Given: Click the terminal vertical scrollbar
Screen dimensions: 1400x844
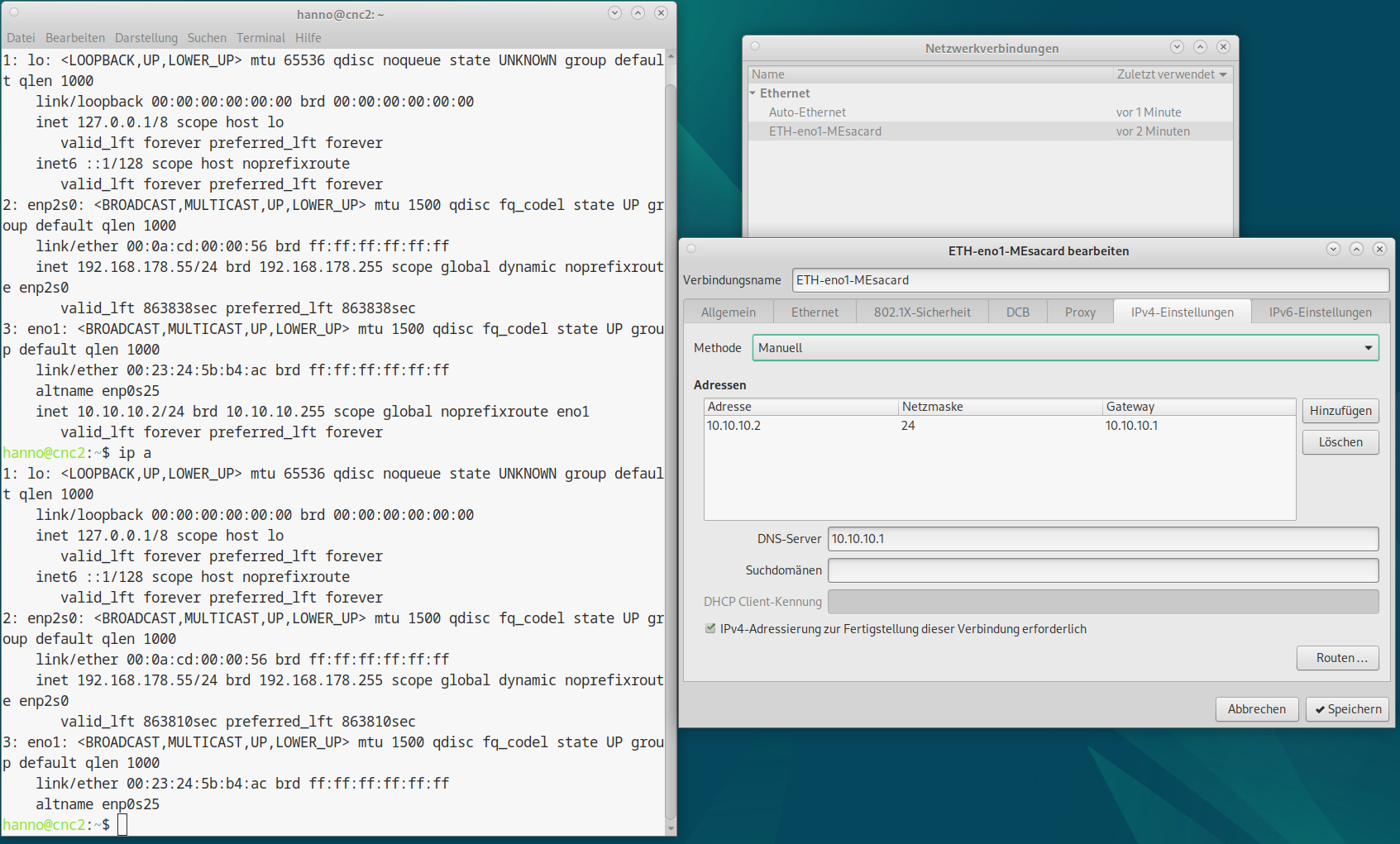Looking at the screenshot, I should point(671,451).
